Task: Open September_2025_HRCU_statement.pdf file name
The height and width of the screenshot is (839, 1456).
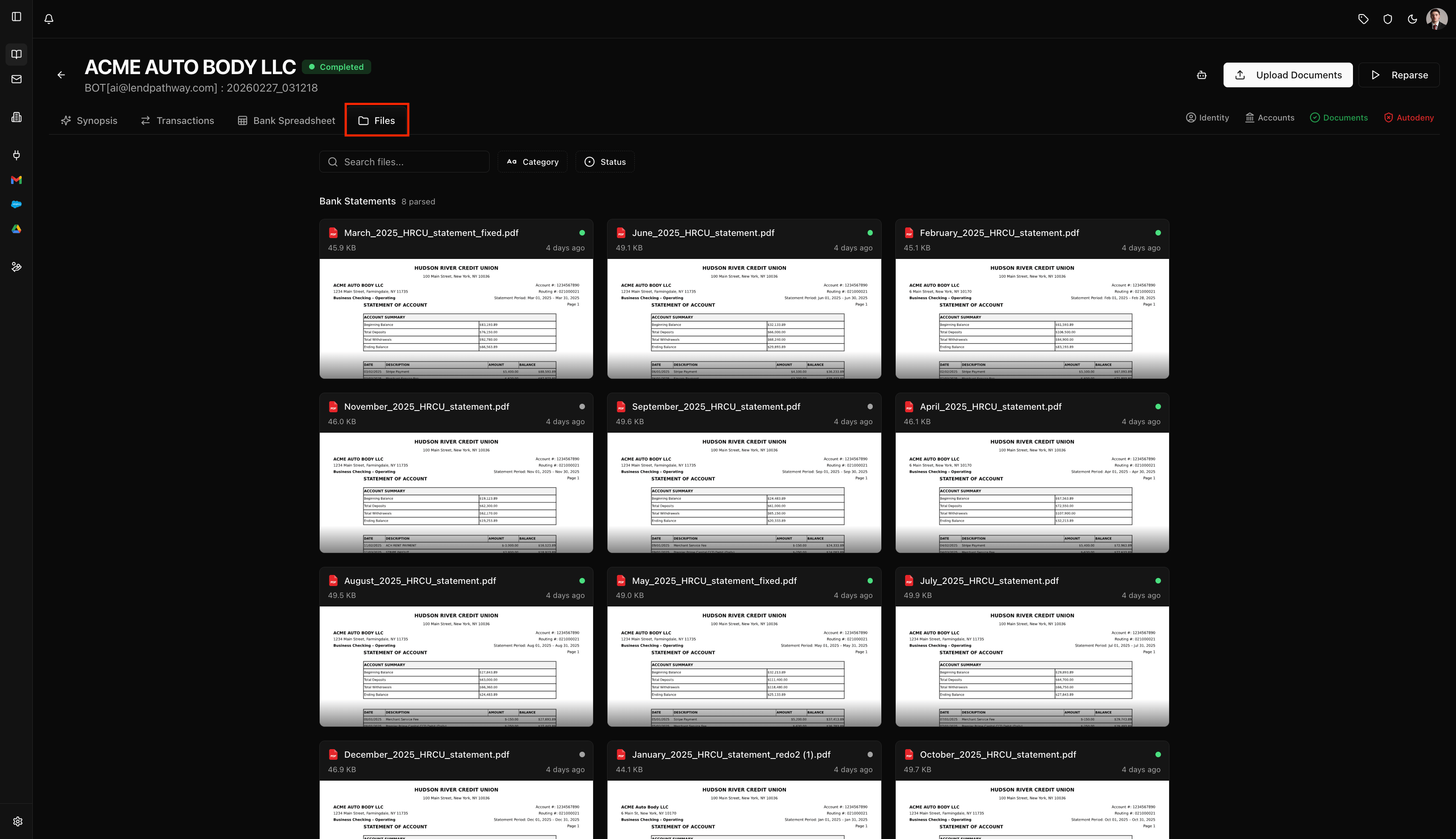Action: click(x=716, y=407)
